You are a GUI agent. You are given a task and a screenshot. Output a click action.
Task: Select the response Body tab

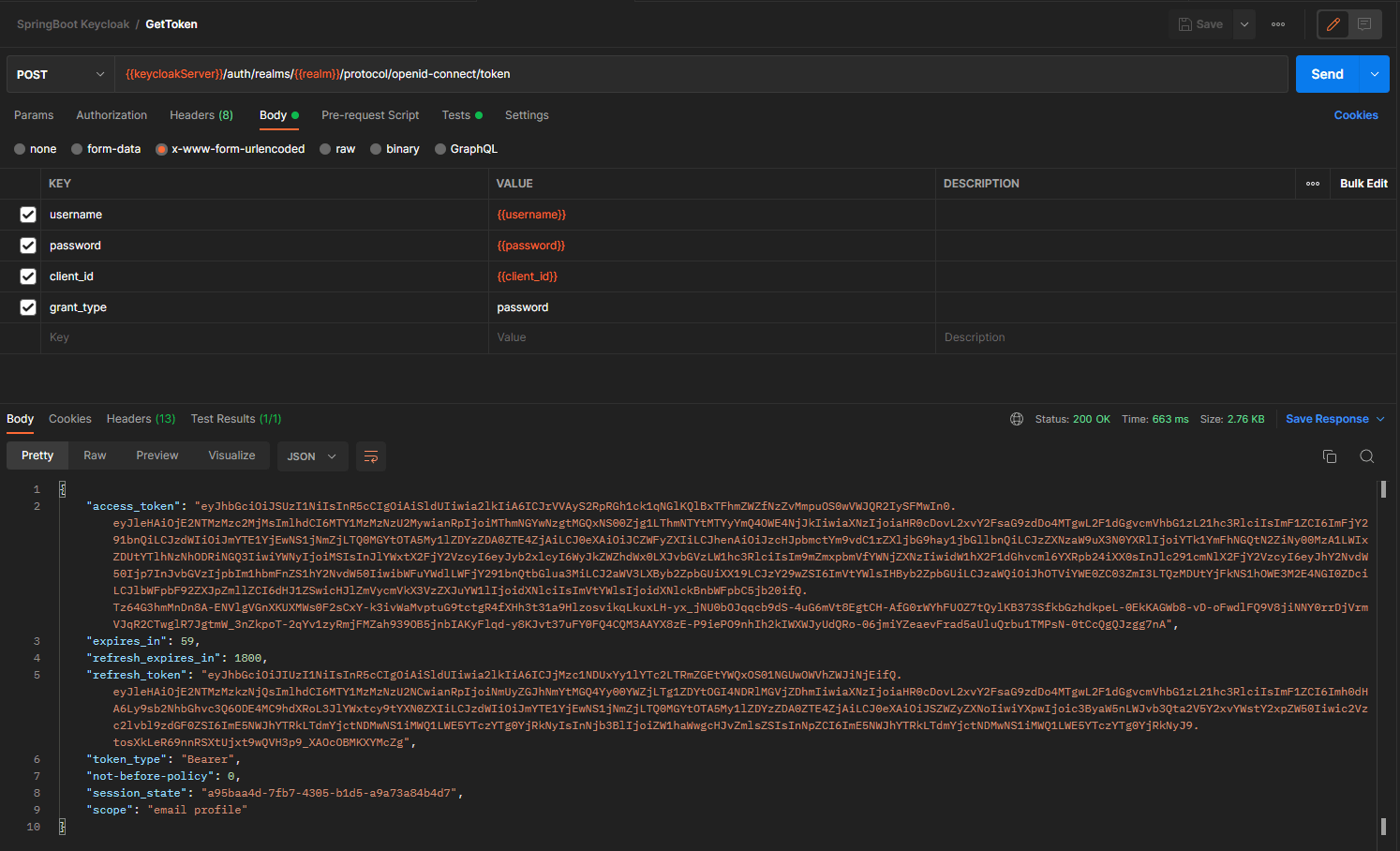21,419
